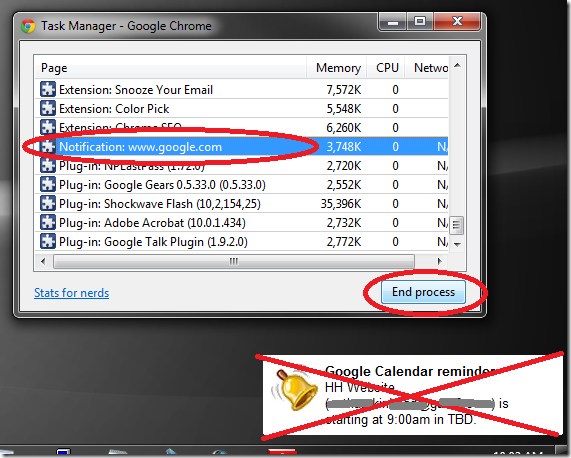Sort by the Memory column header
The width and height of the screenshot is (571, 458).
pos(336,67)
